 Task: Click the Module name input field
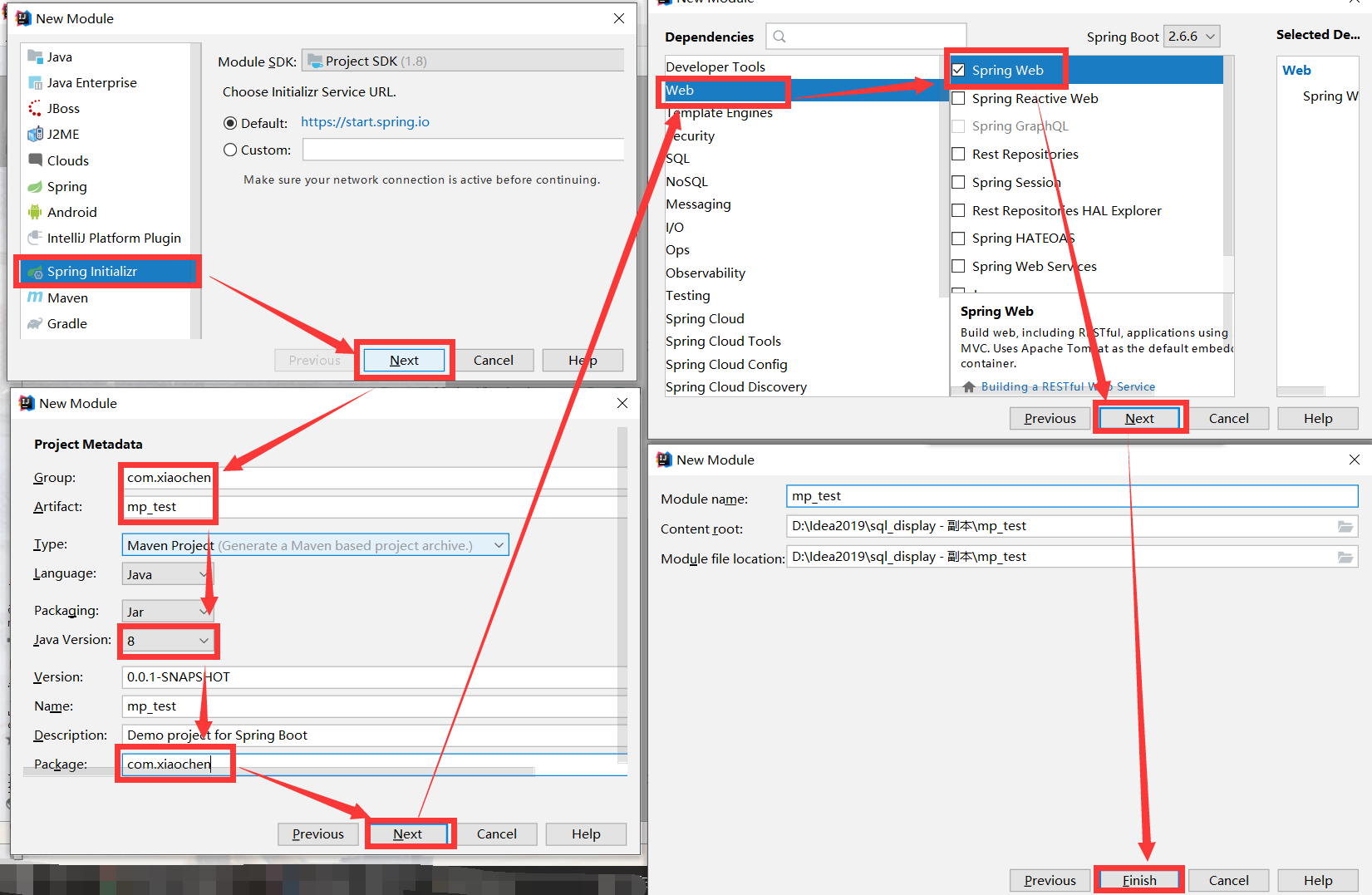[x=1072, y=496]
